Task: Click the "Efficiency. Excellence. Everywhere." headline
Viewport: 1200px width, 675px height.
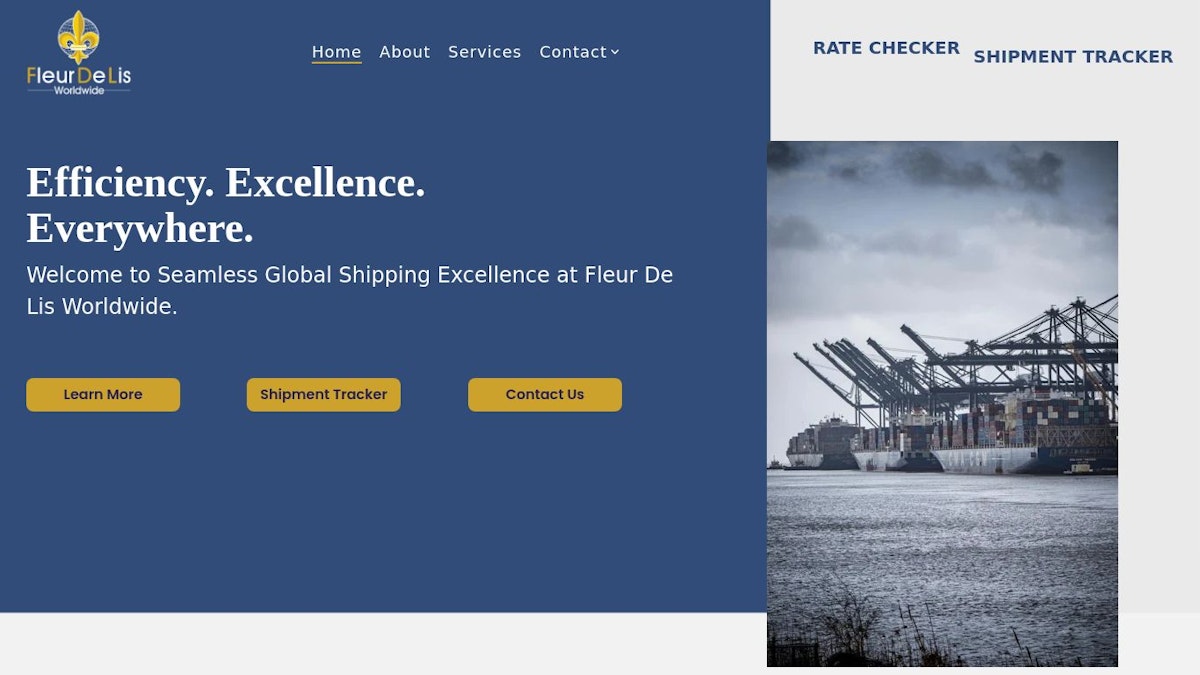Action: [x=226, y=205]
